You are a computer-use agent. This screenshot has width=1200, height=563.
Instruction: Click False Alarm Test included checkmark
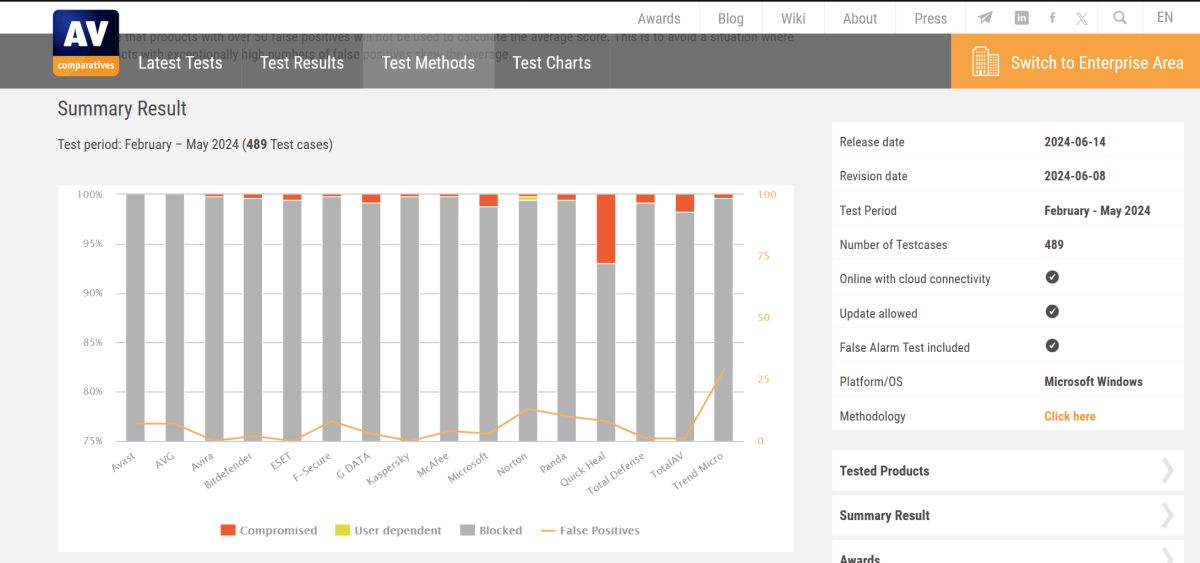pyautogui.click(x=1052, y=346)
